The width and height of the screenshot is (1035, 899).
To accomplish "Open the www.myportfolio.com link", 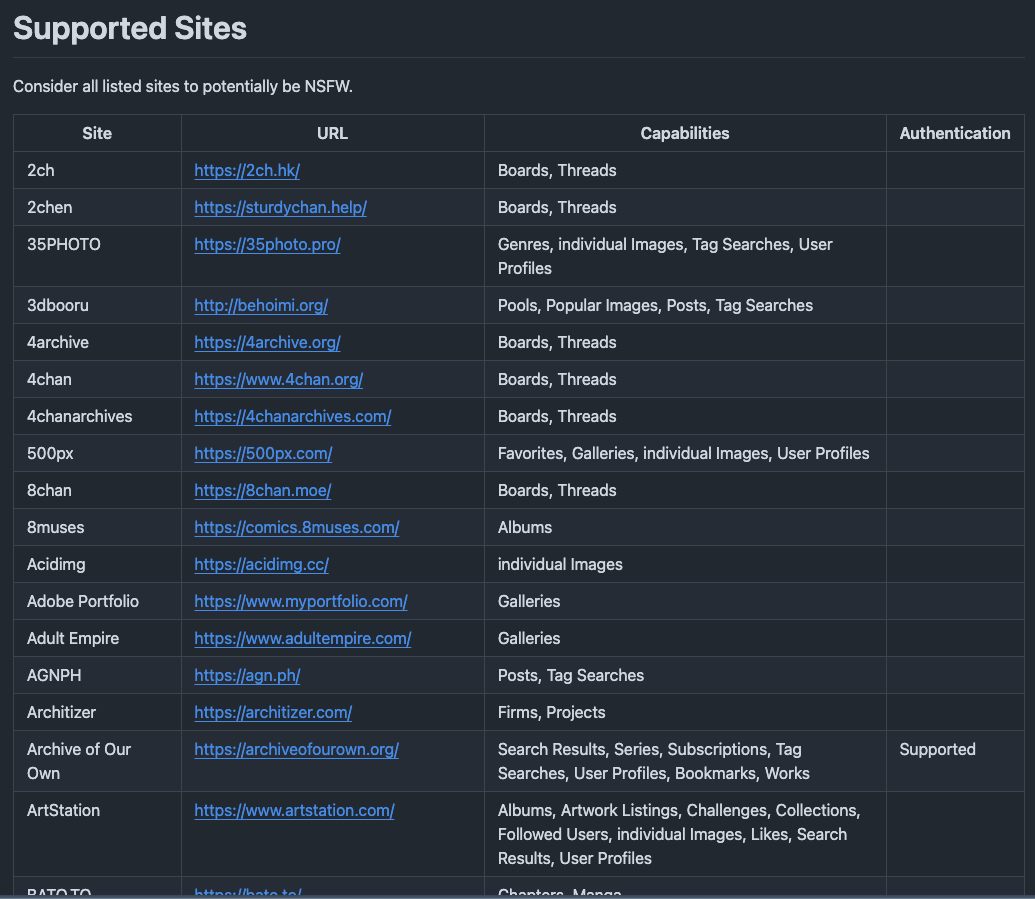I will [x=301, y=601].
